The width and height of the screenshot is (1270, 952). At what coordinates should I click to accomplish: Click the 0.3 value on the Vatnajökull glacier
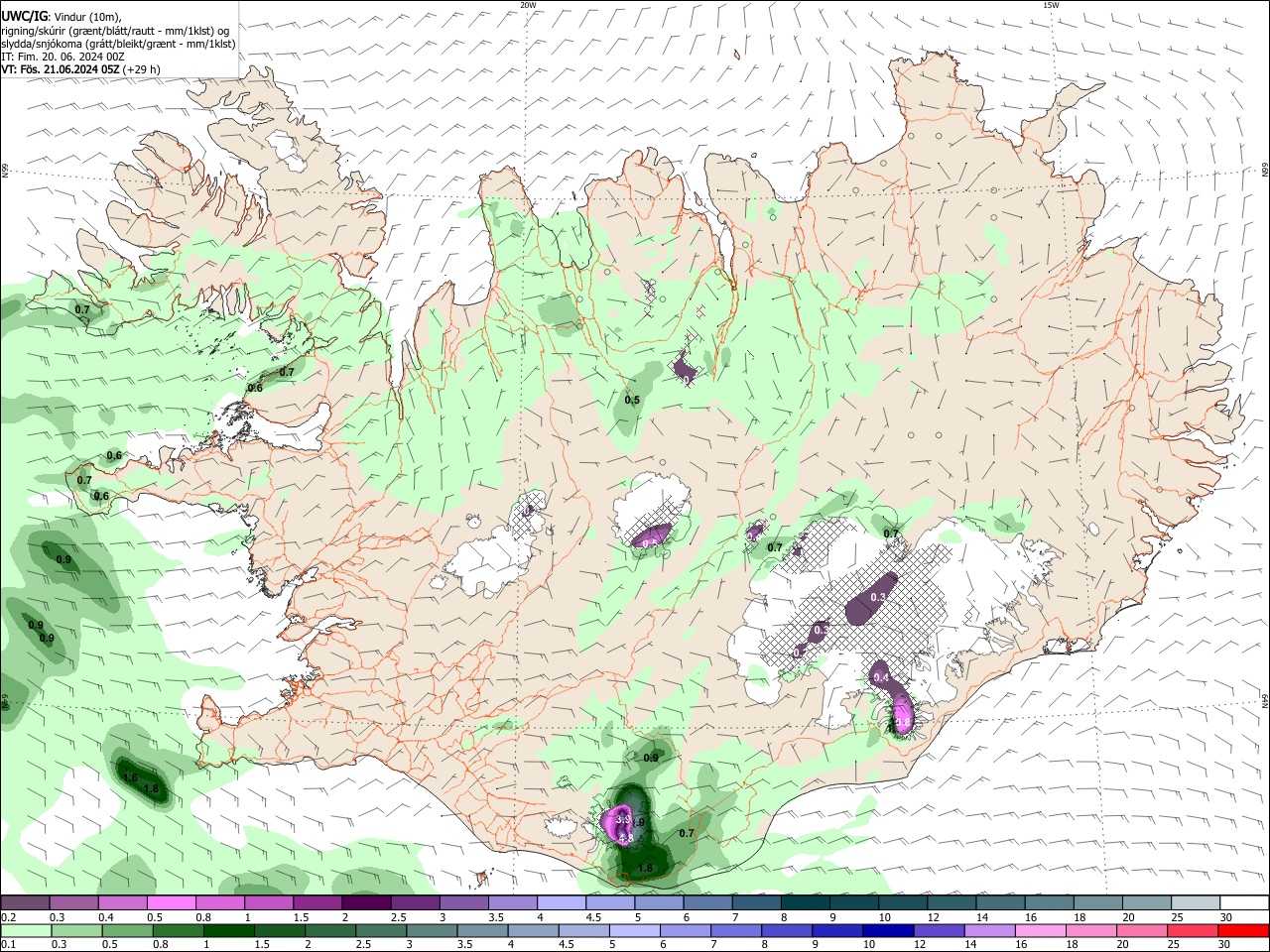pyautogui.click(x=877, y=597)
